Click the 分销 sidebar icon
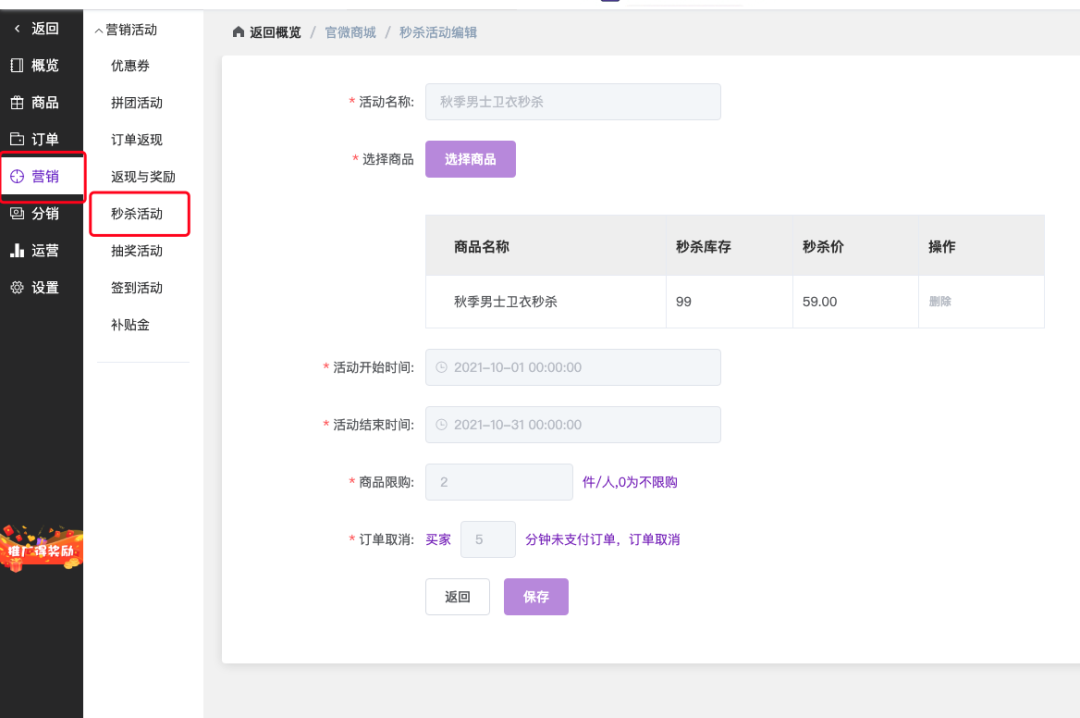Screen dimensions: 1080x718 click(17, 214)
